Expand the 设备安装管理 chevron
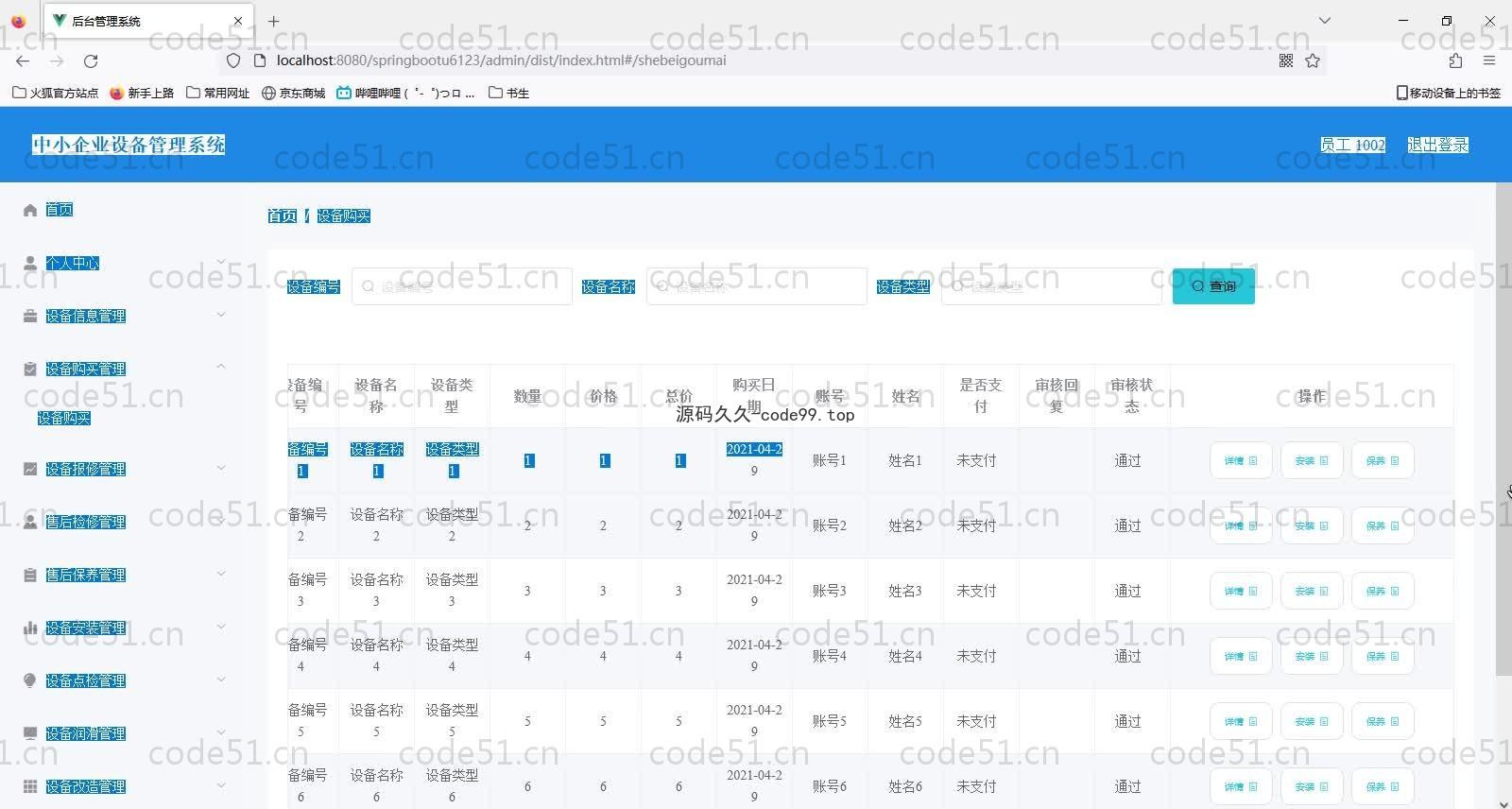 [x=221, y=627]
